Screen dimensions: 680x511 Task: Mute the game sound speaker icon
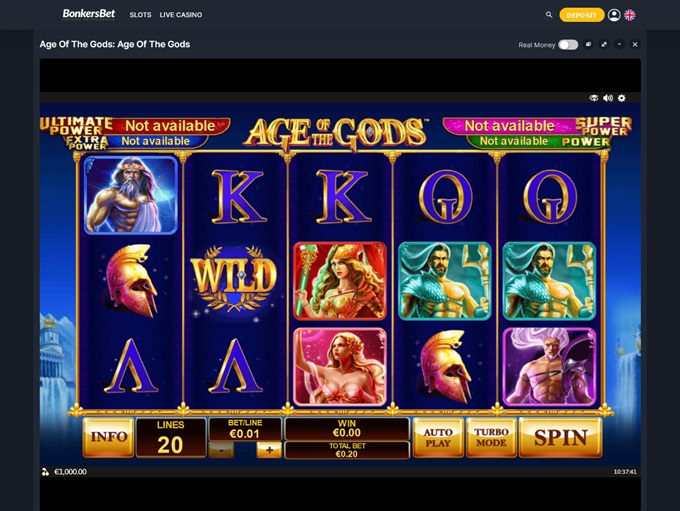608,98
